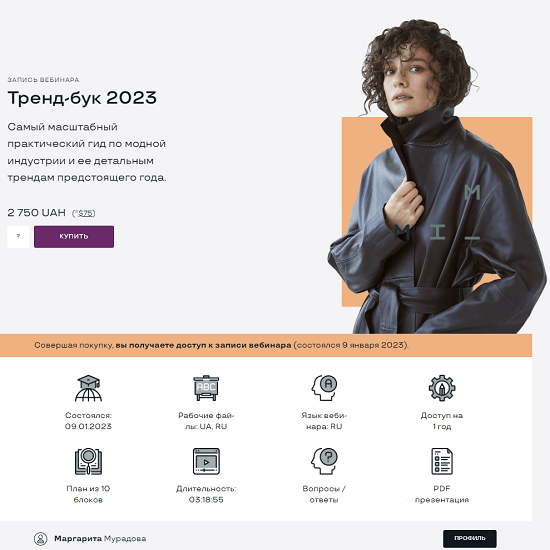Click the orange webinar access notice banner

tap(266, 346)
